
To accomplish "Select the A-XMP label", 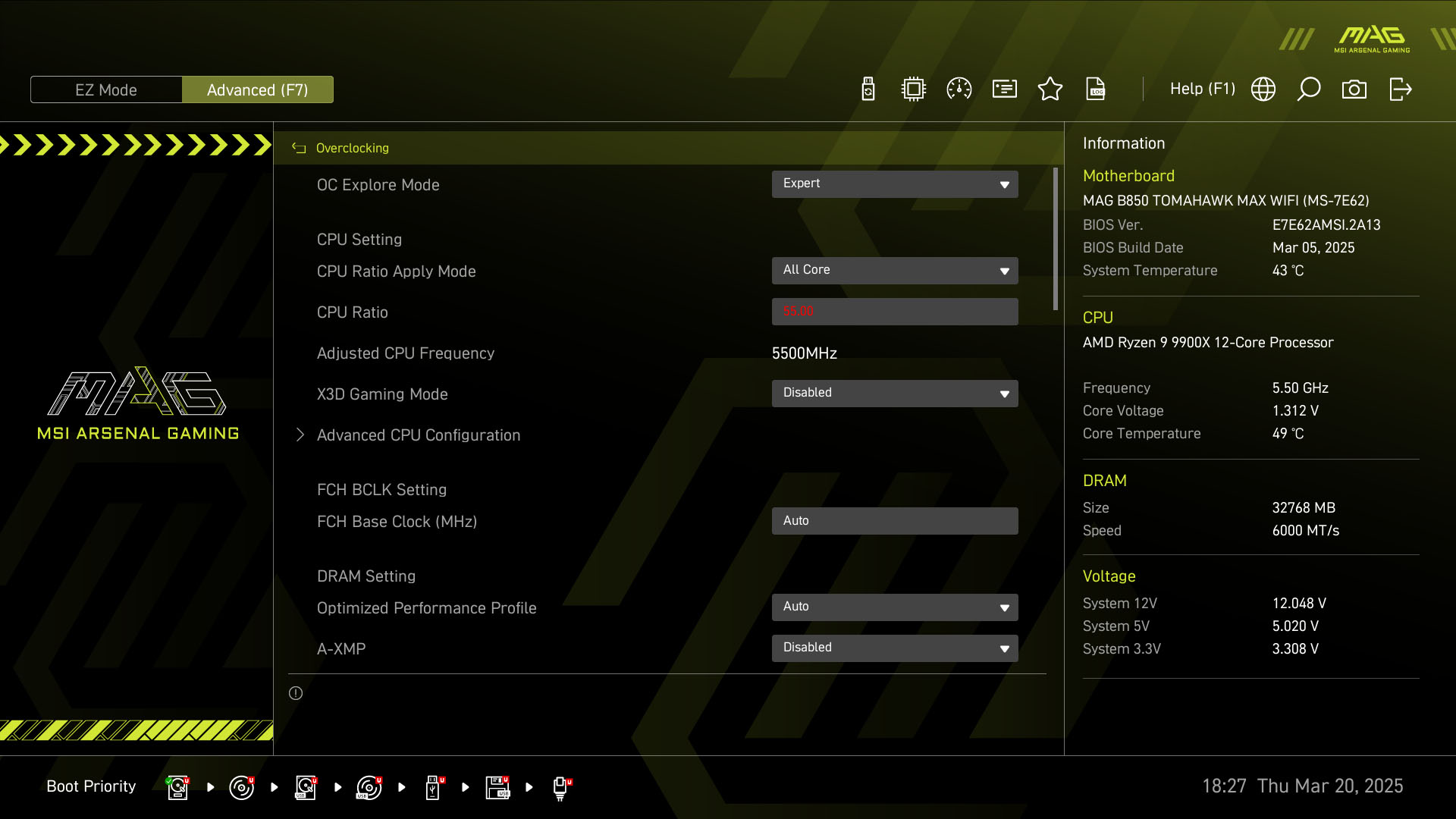I will [340, 649].
